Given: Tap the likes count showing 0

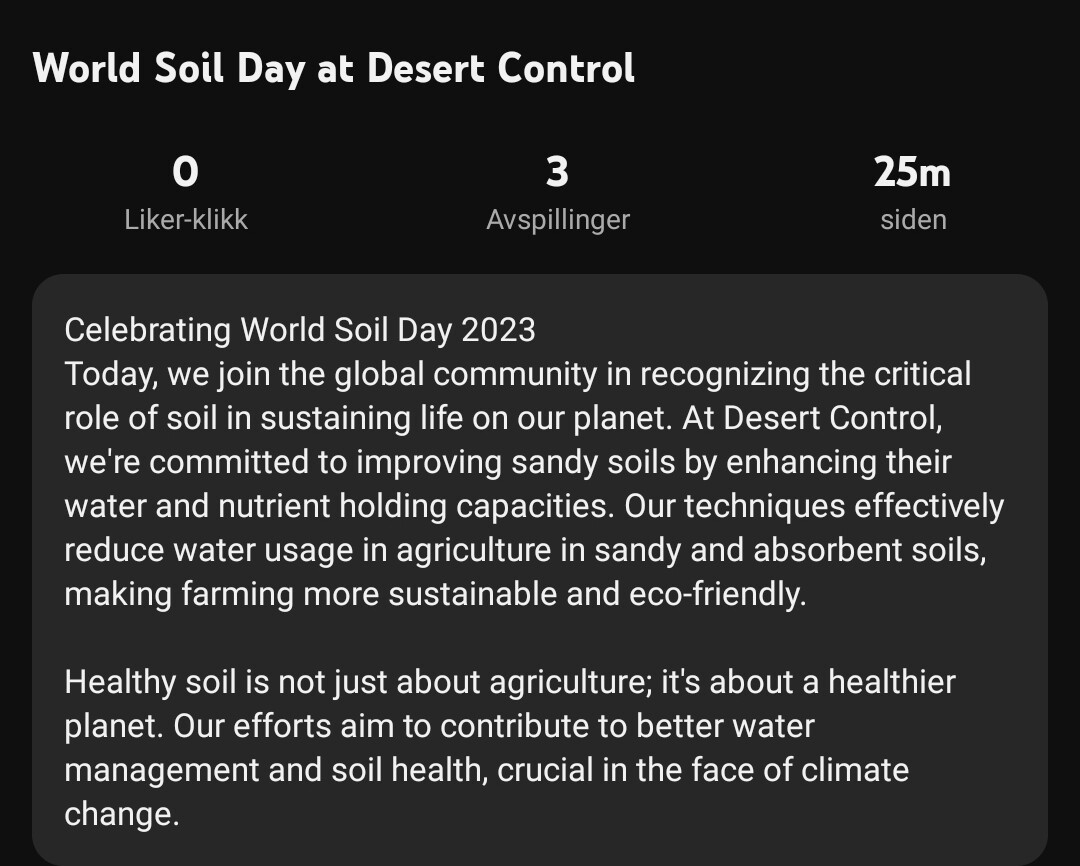Looking at the screenshot, I should 185,172.
